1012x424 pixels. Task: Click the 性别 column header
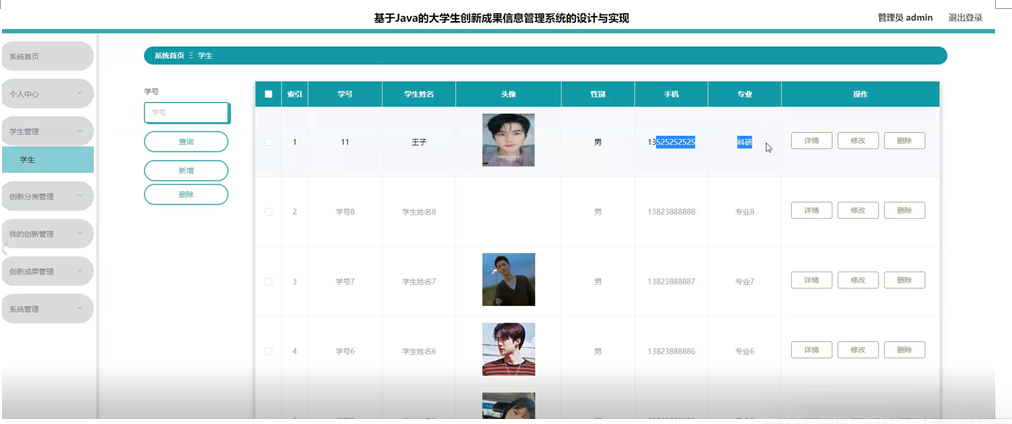(598, 94)
